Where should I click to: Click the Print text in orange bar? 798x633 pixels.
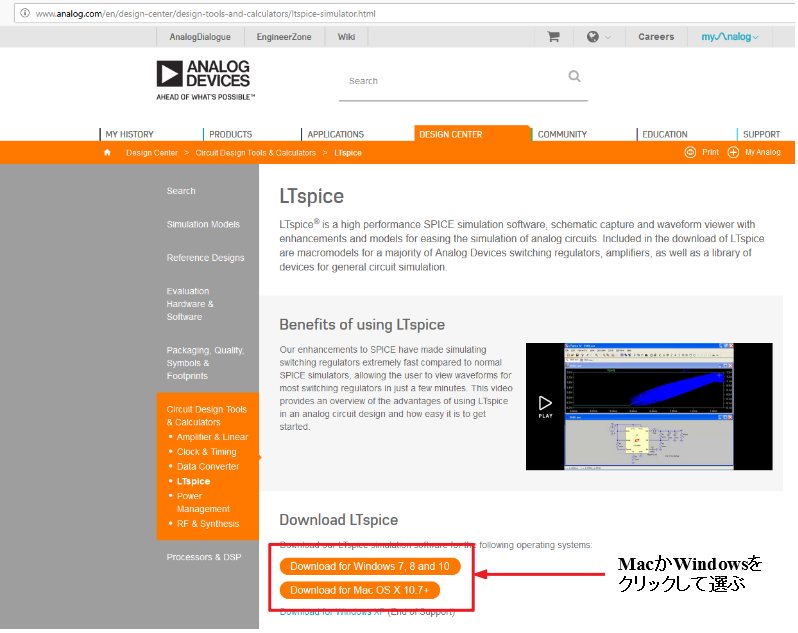[710, 152]
